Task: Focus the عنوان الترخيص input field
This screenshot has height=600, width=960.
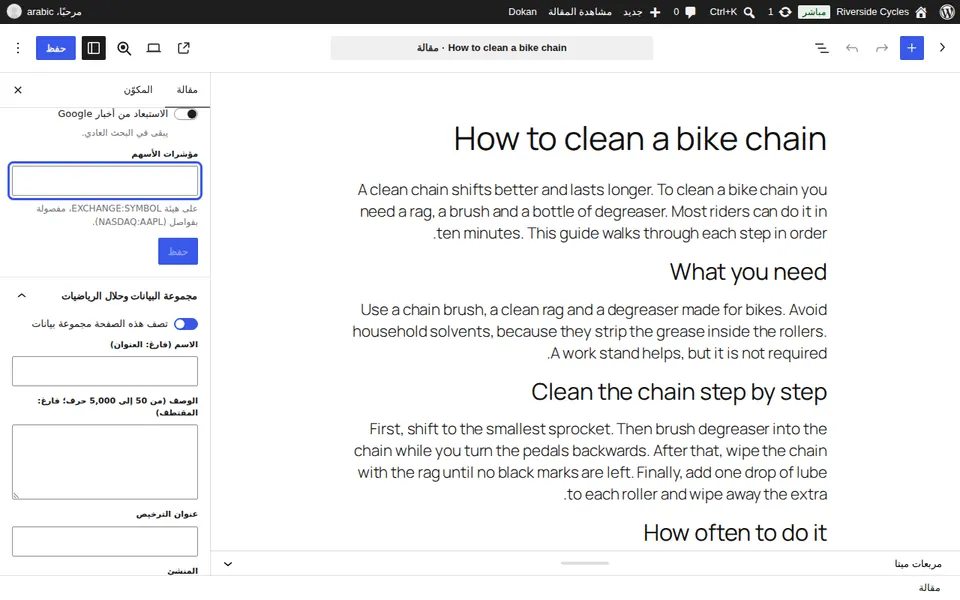Action: (x=105, y=541)
